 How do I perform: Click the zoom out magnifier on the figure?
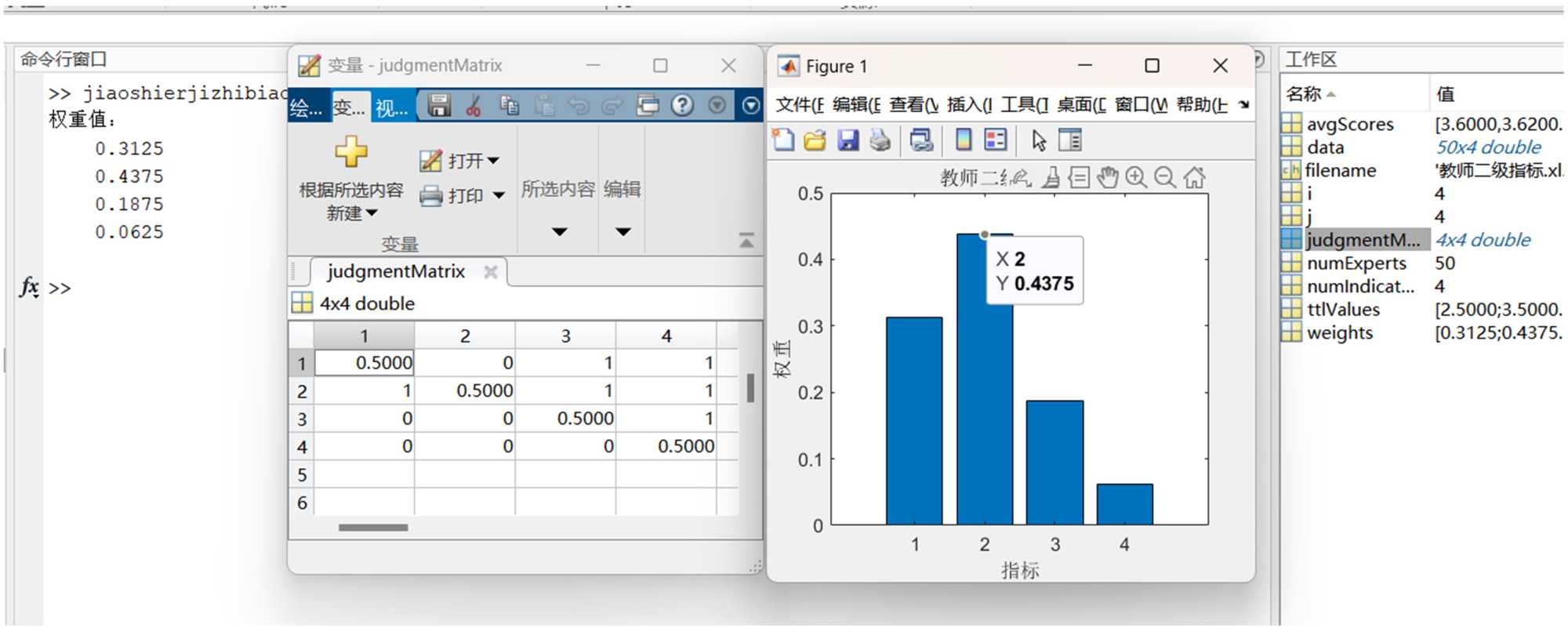(1165, 178)
